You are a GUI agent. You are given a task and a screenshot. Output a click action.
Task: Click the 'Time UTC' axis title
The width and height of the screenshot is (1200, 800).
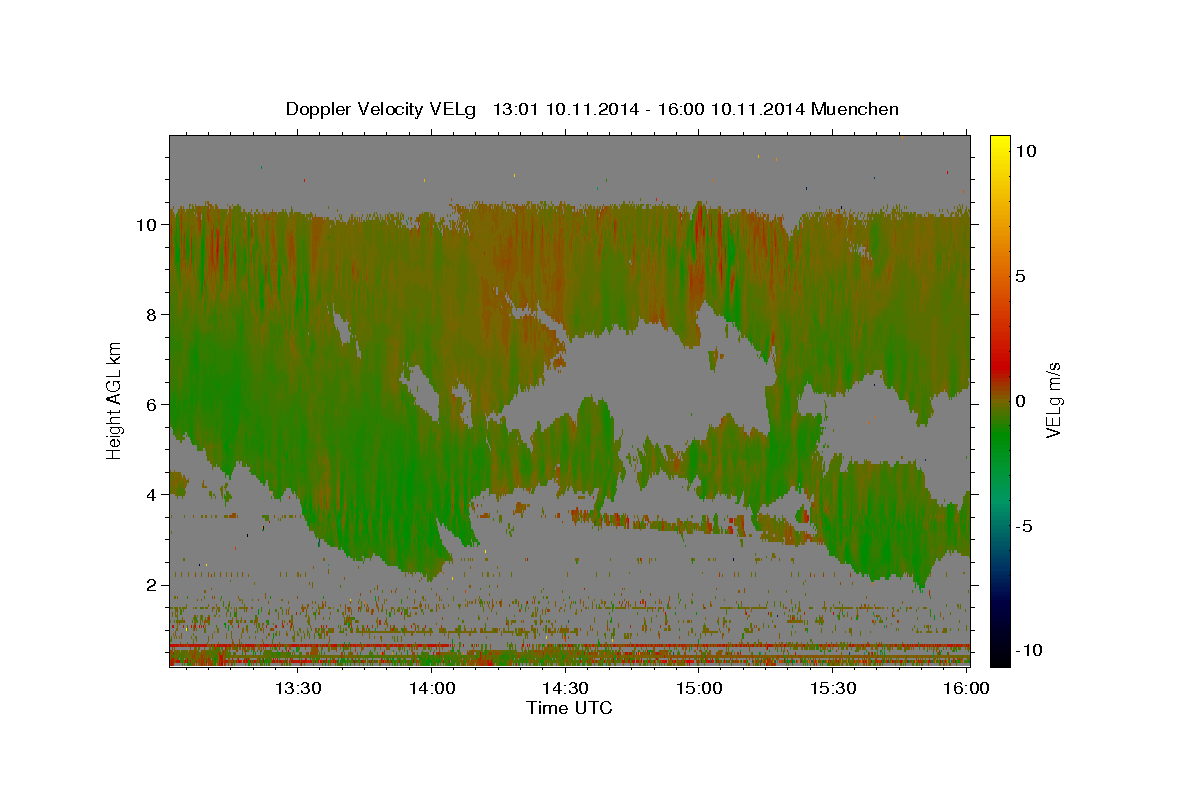(569, 708)
